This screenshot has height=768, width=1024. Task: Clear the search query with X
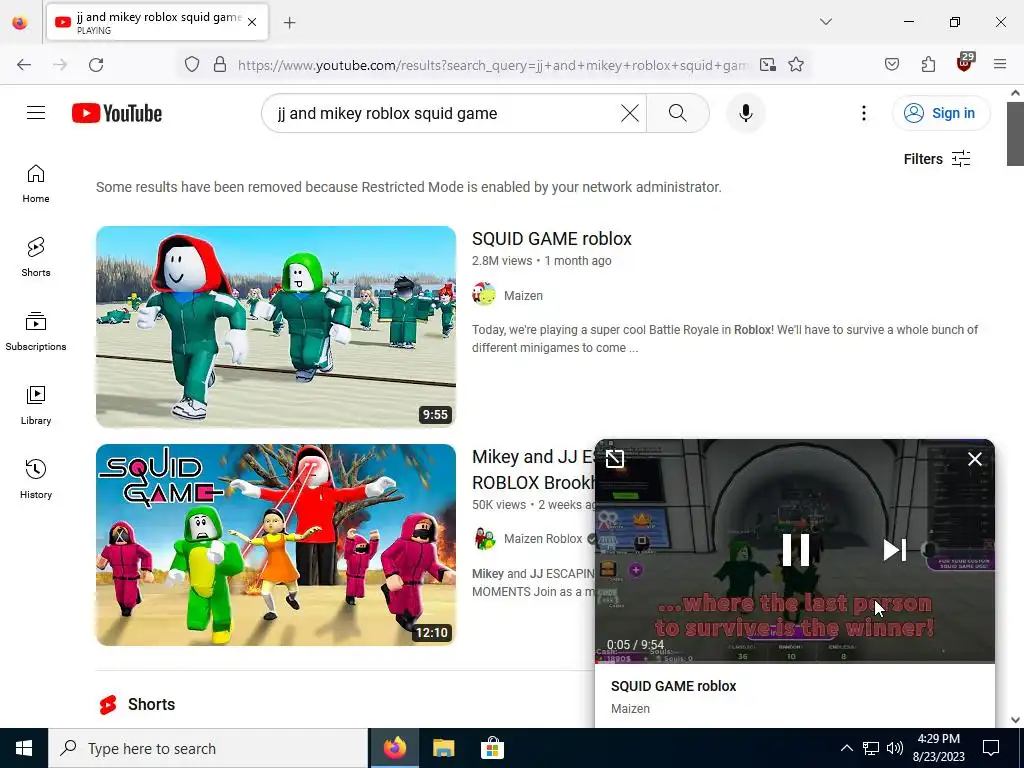pyautogui.click(x=630, y=113)
